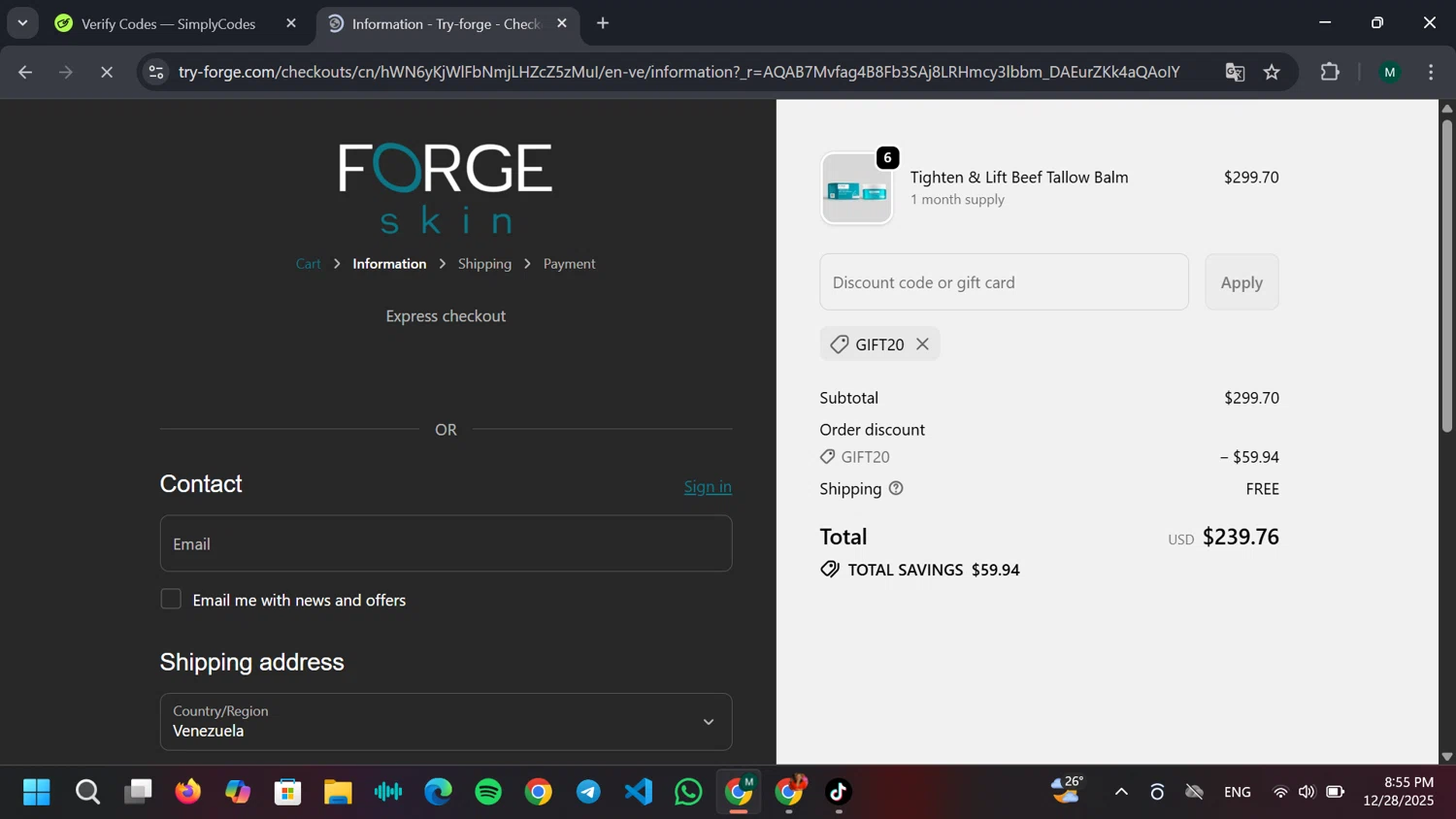Screen dimensions: 1456x819
Task: Open Microsoft Edge from taskbar
Action: [439, 792]
